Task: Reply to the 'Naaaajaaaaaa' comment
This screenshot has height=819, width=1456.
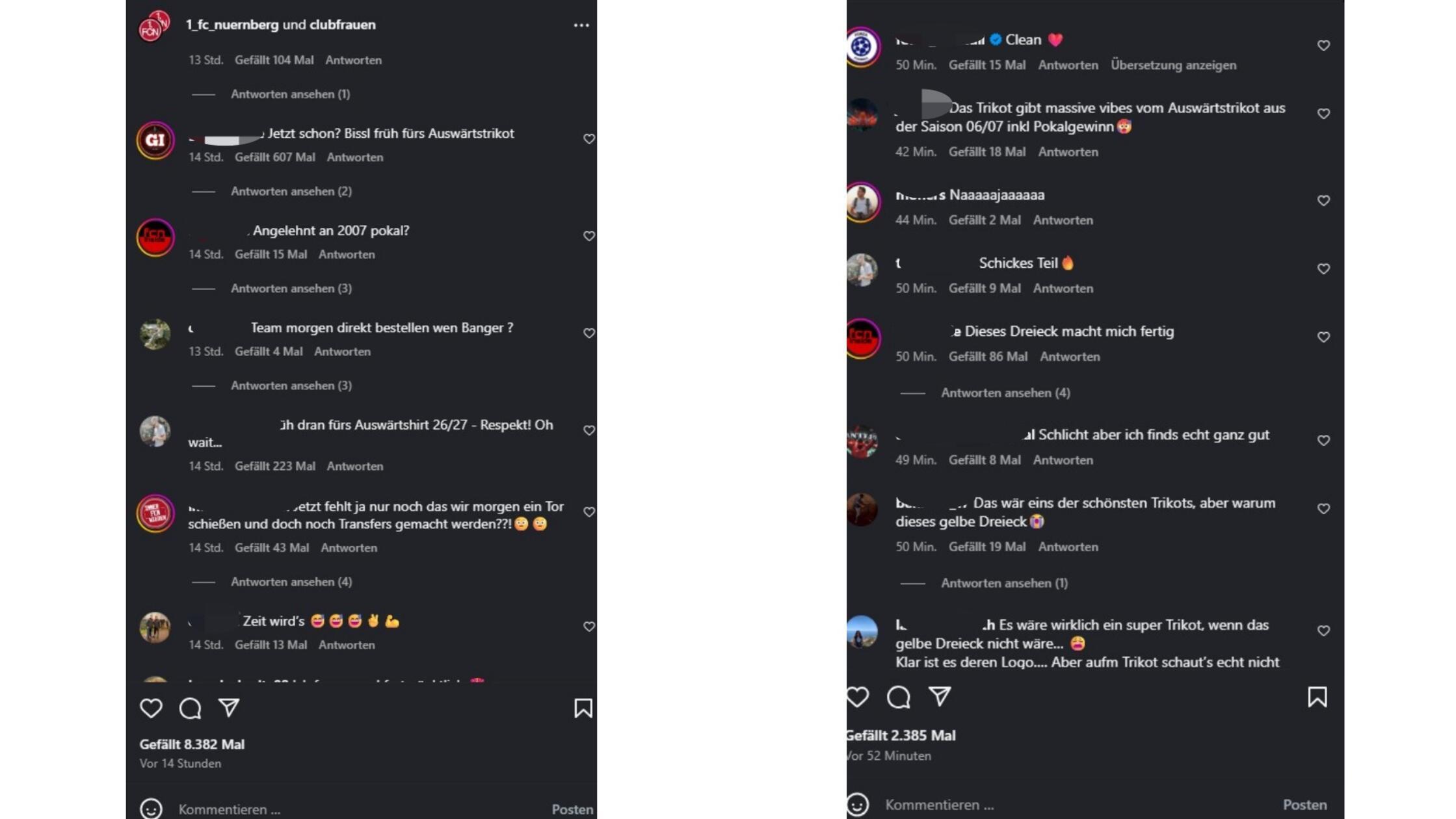Action: coord(1063,220)
